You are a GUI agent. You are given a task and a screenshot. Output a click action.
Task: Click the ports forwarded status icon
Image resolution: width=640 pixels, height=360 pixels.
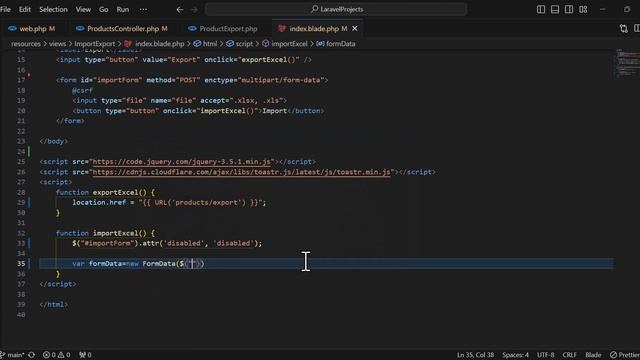click(x=85, y=355)
